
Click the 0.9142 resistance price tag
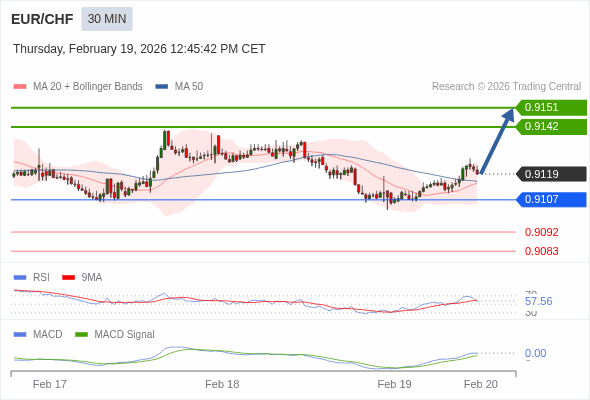point(551,126)
